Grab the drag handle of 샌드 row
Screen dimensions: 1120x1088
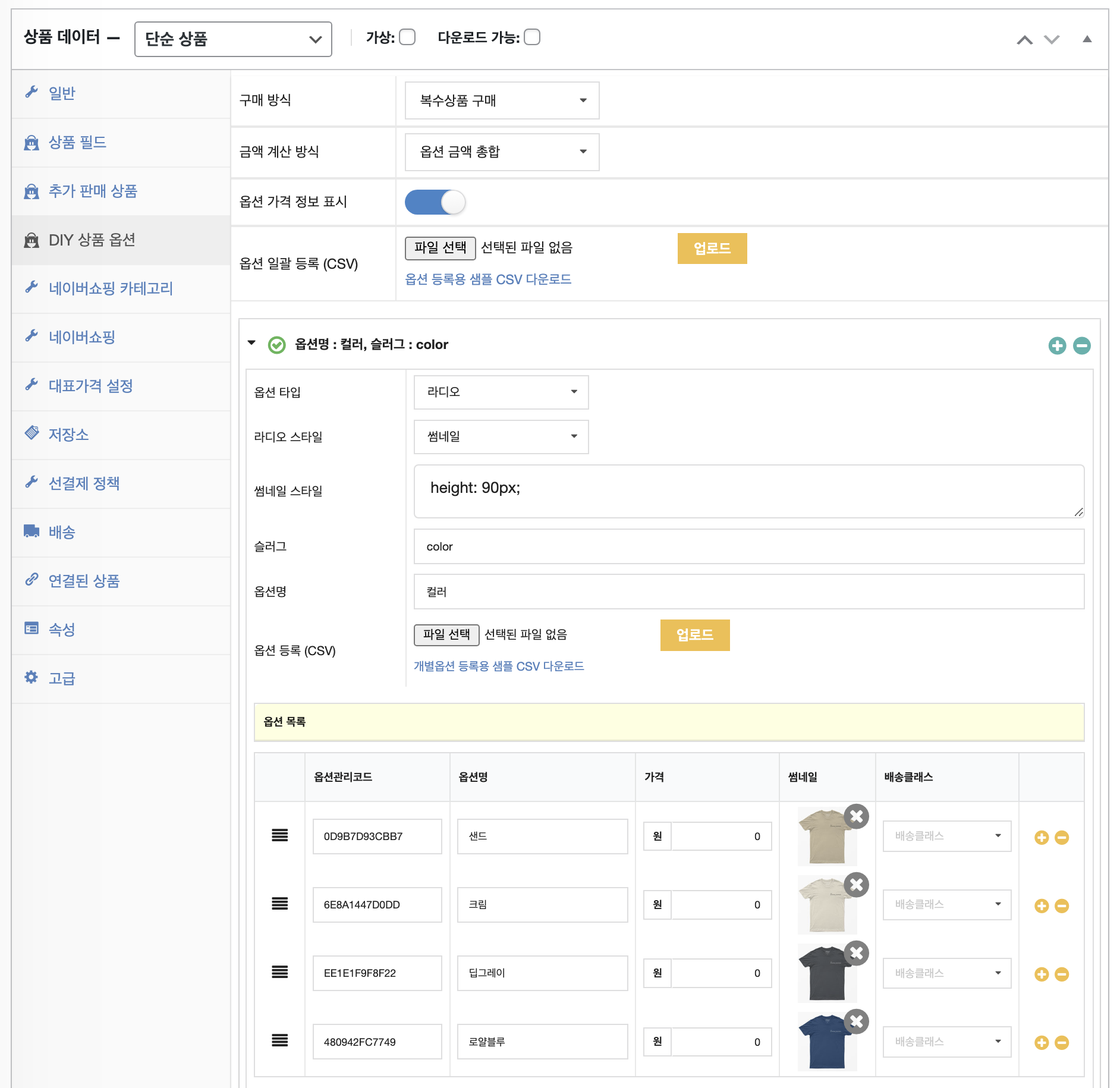279,835
